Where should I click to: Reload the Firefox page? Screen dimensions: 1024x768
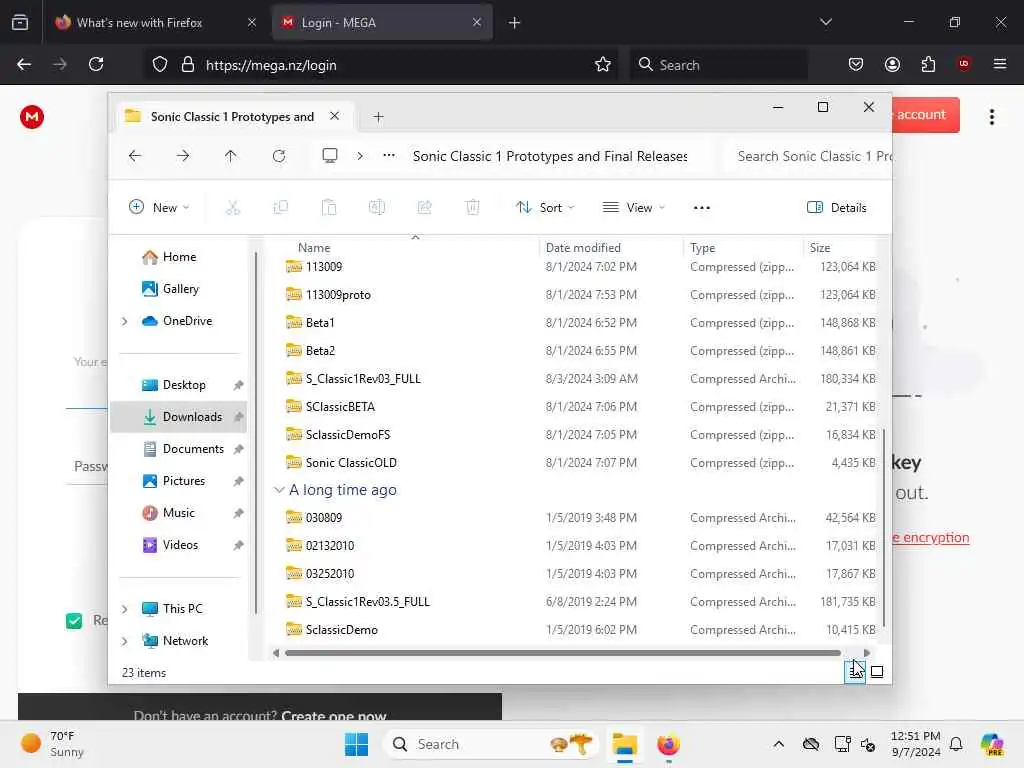click(x=96, y=64)
